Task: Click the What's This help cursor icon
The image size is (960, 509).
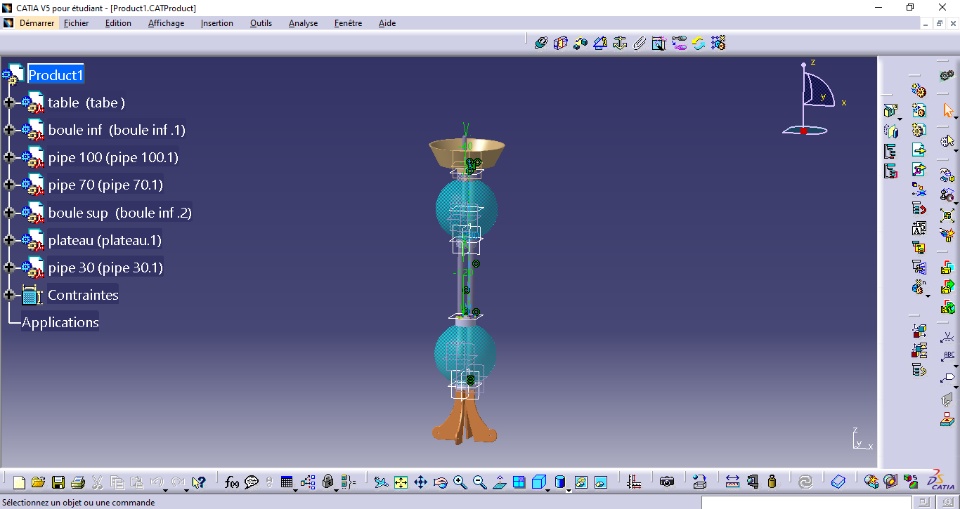Action: (198, 483)
